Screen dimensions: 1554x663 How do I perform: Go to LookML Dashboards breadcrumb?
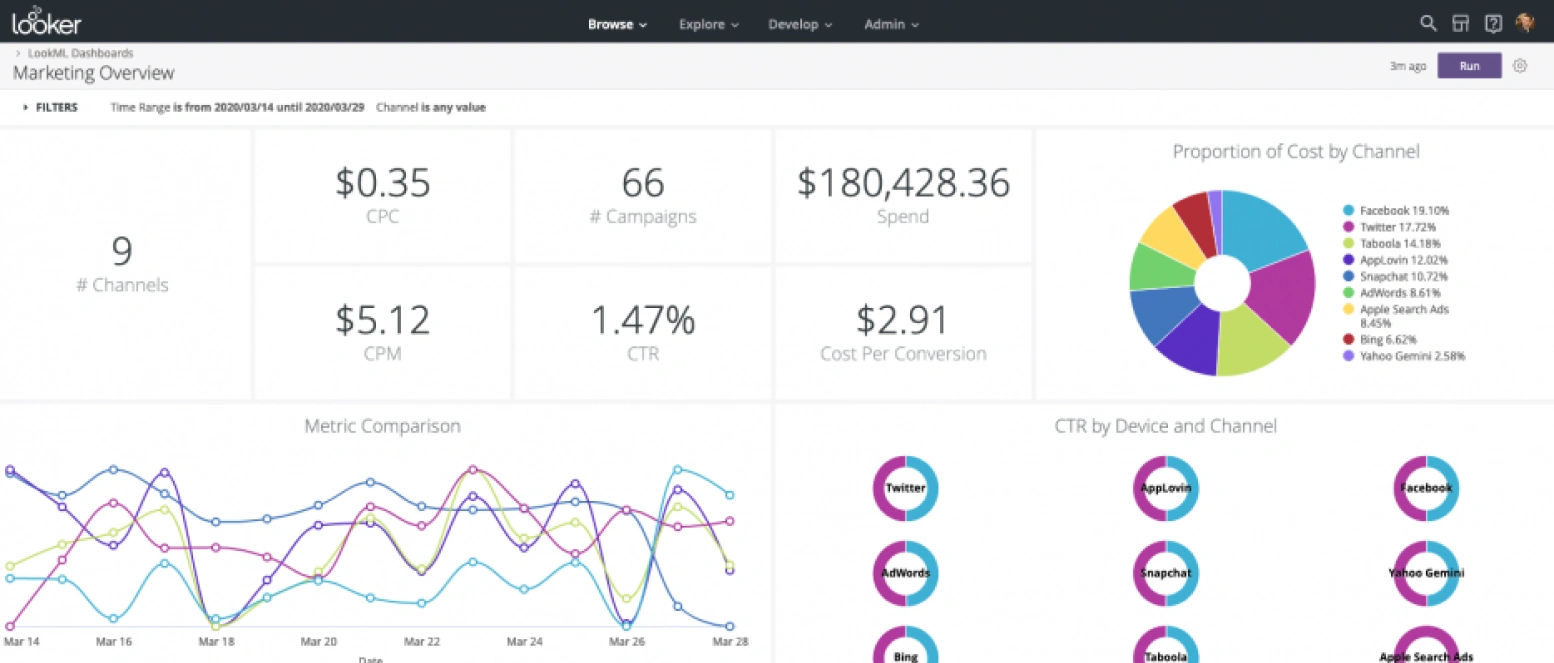[x=80, y=53]
